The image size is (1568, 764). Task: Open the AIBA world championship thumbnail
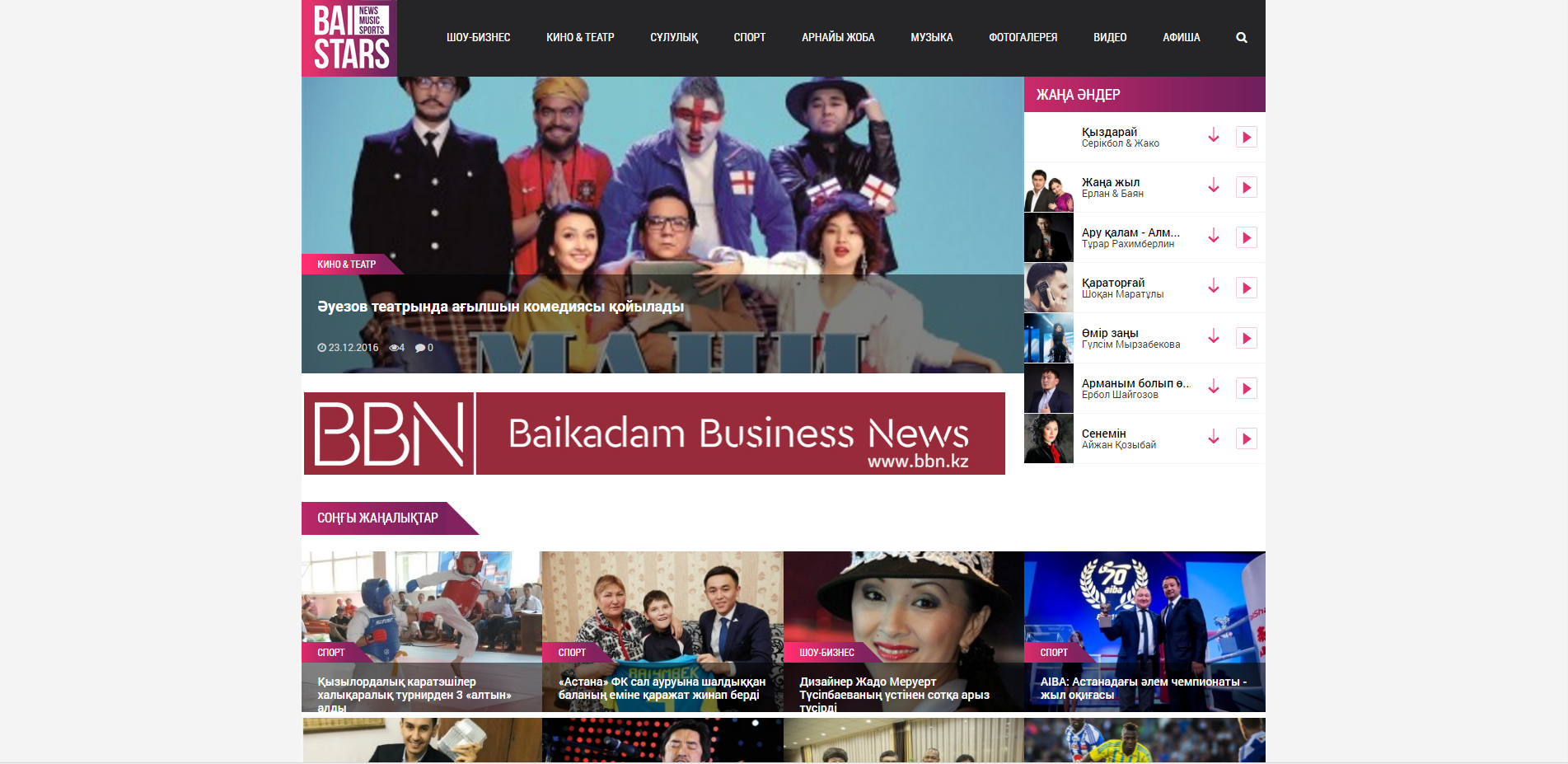coord(1144,606)
